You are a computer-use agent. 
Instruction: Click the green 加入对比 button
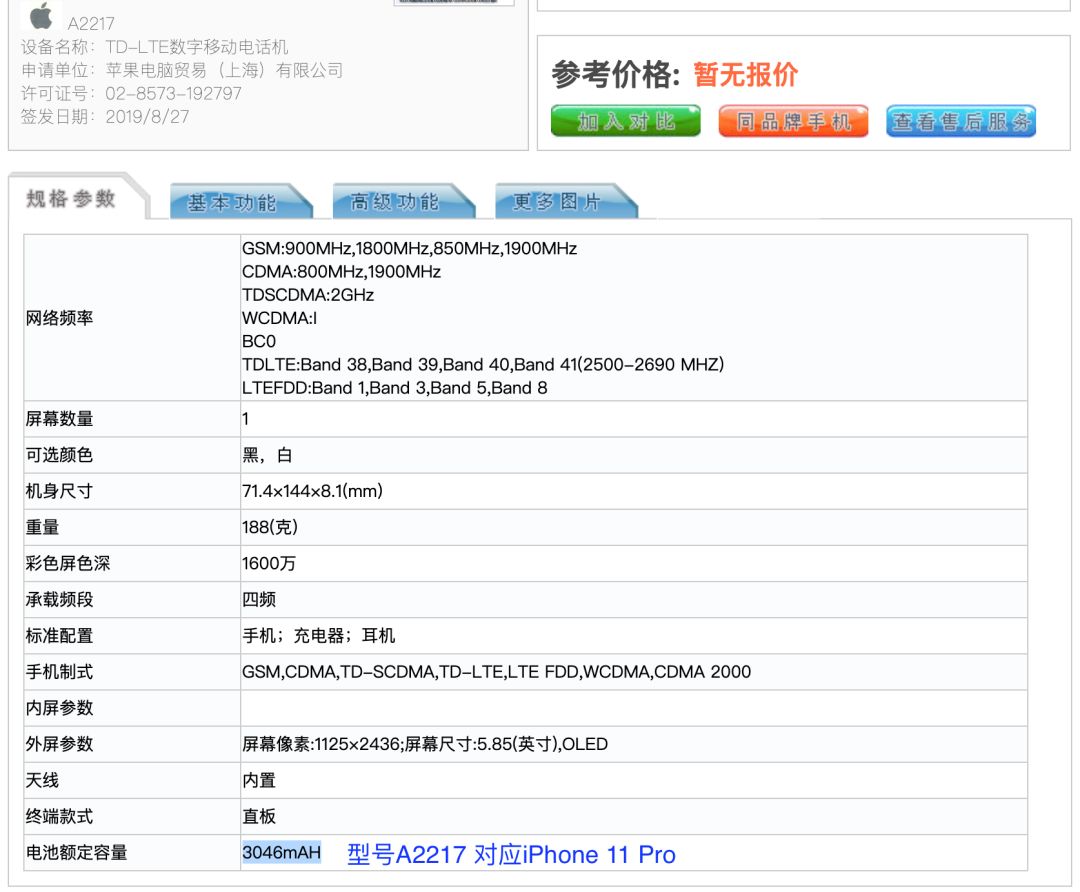click(625, 121)
